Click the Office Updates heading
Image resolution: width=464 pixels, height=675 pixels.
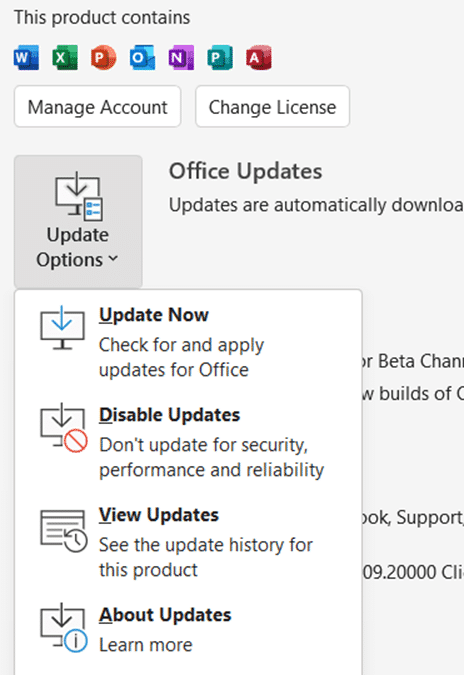click(x=245, y=171)
